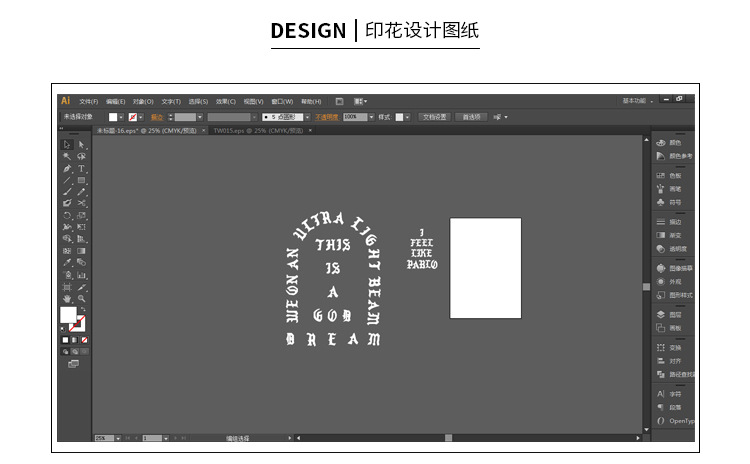Set paint mode to Gradient button
The width and height of the screenshot is (750, 464).
[x=75, y=340]
